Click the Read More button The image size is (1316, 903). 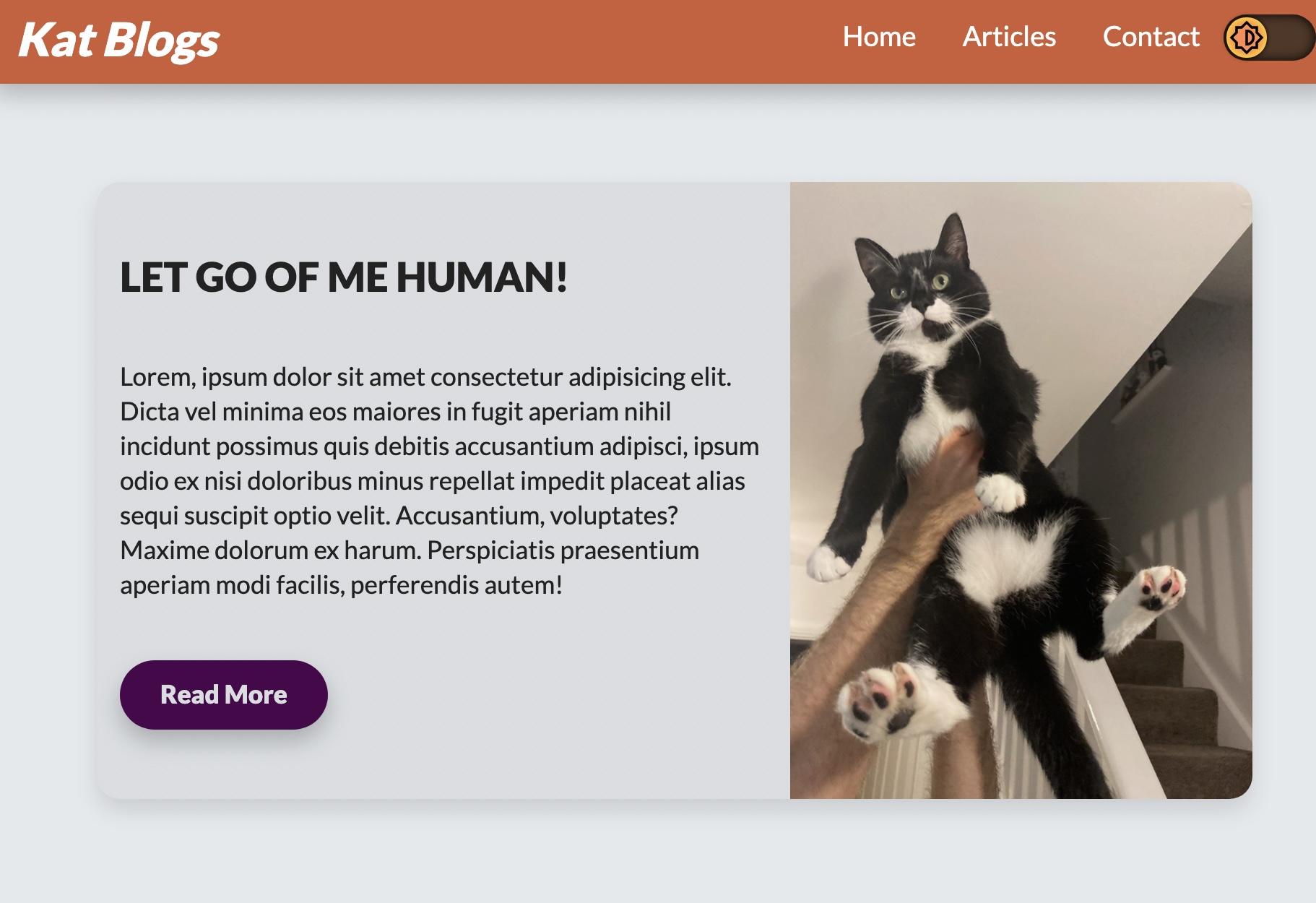coord(224,695)
